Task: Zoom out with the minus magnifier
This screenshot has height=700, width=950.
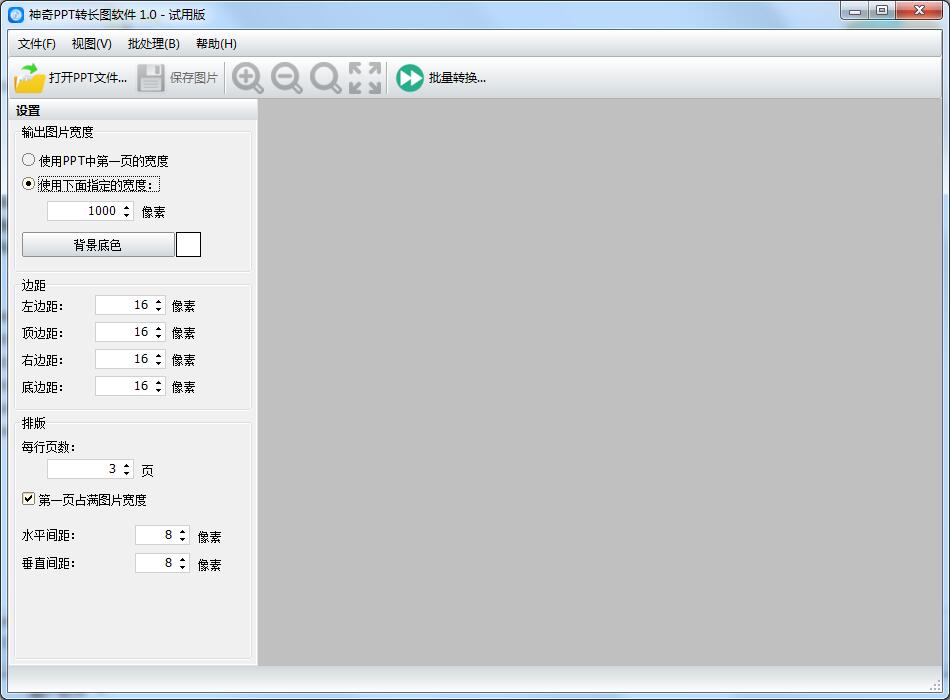Action: click(x=287, y=78)
